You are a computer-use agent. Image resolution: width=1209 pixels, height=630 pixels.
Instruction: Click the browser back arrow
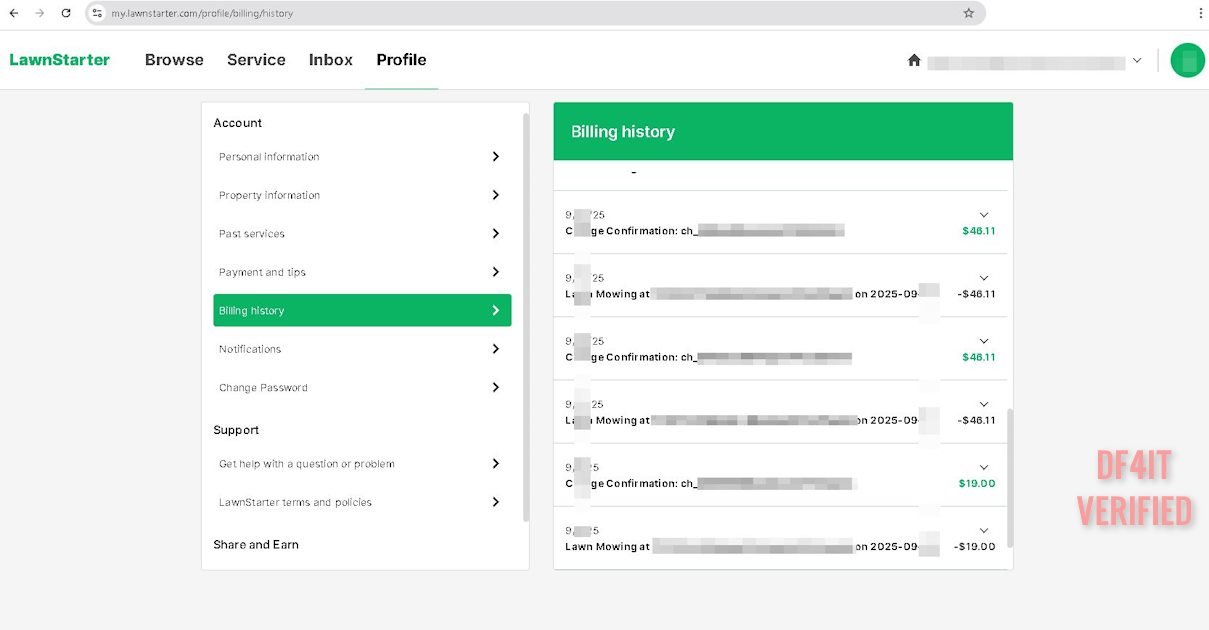click(14, 13)
